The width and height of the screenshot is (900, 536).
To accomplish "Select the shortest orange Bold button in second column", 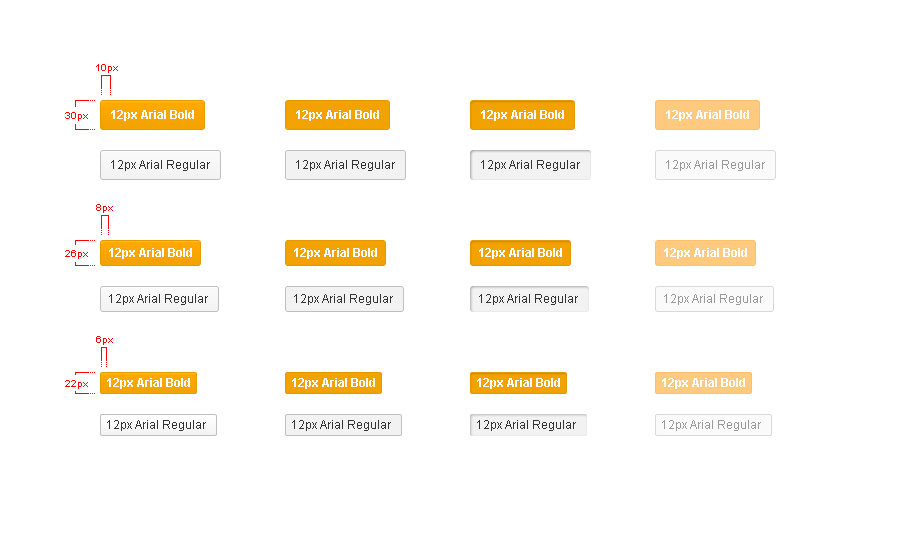I will pos(333,383).
